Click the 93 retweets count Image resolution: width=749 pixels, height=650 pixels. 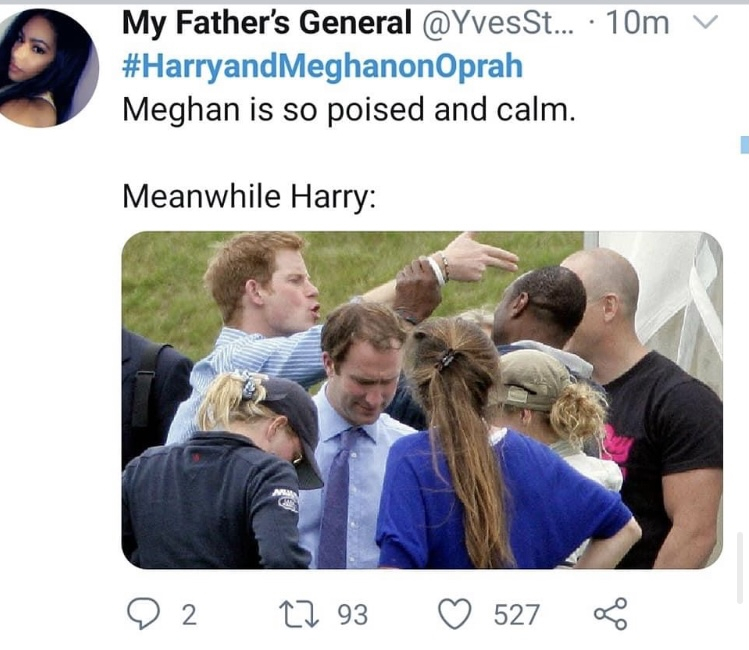(351, 615)
